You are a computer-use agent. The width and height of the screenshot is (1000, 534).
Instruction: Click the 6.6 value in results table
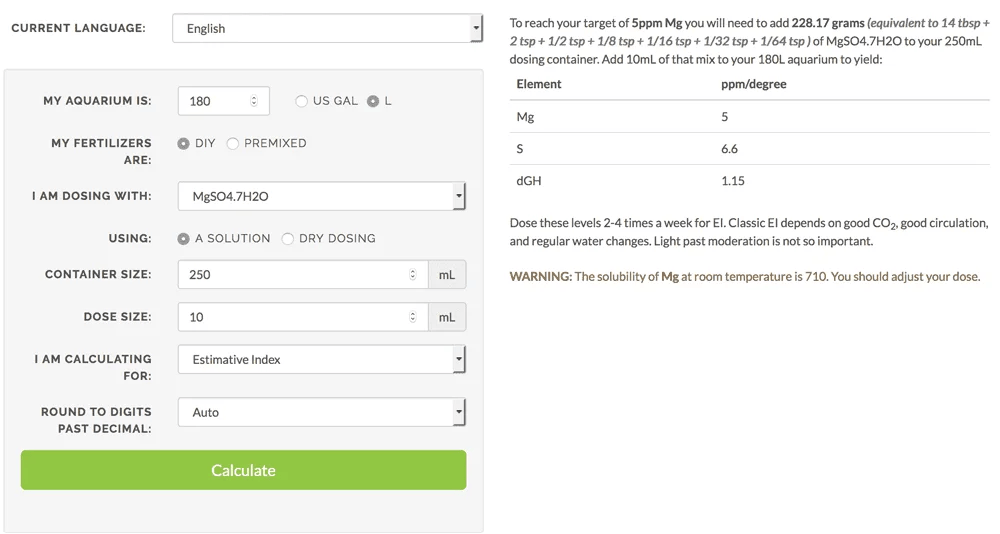click(730, 149)
